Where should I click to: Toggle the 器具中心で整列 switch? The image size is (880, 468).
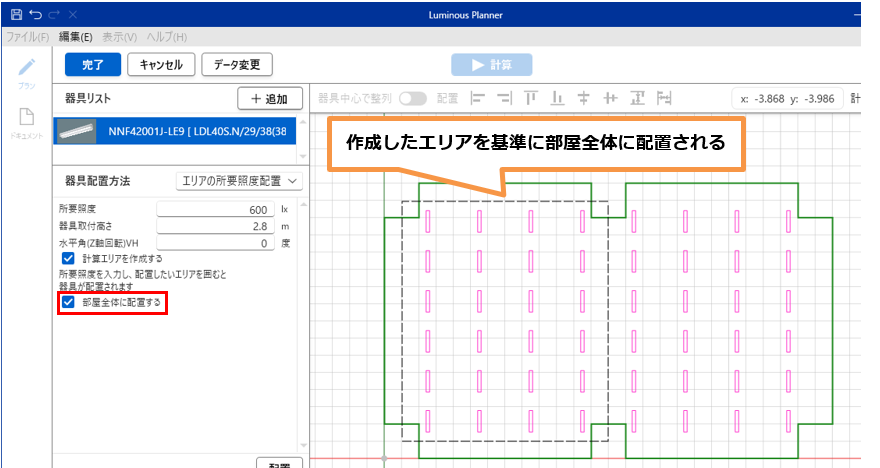(412, 98)
